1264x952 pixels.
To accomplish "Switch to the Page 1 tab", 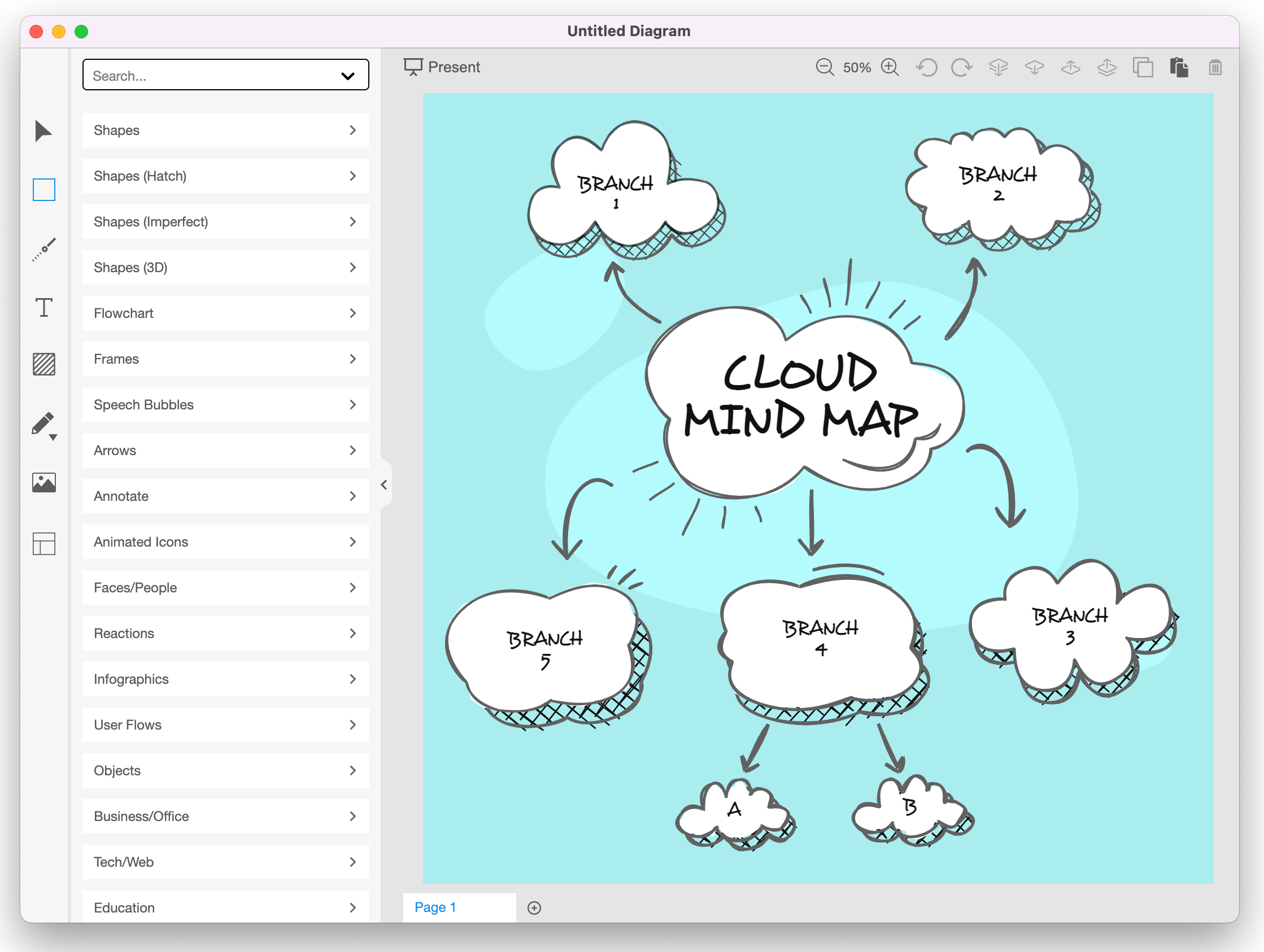I will (x=435, y=907).
